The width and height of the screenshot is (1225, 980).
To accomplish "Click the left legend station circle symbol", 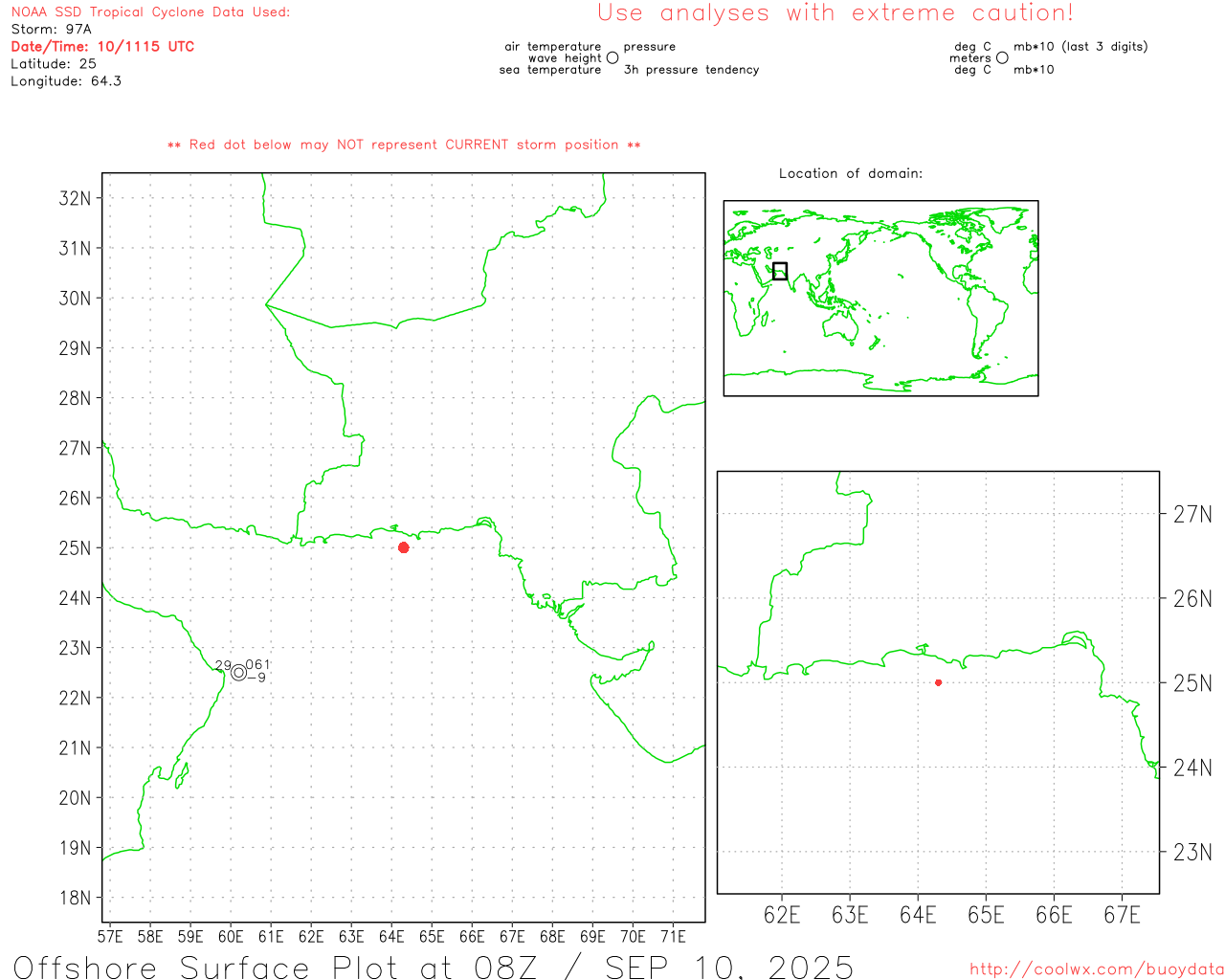I will 612,57.
